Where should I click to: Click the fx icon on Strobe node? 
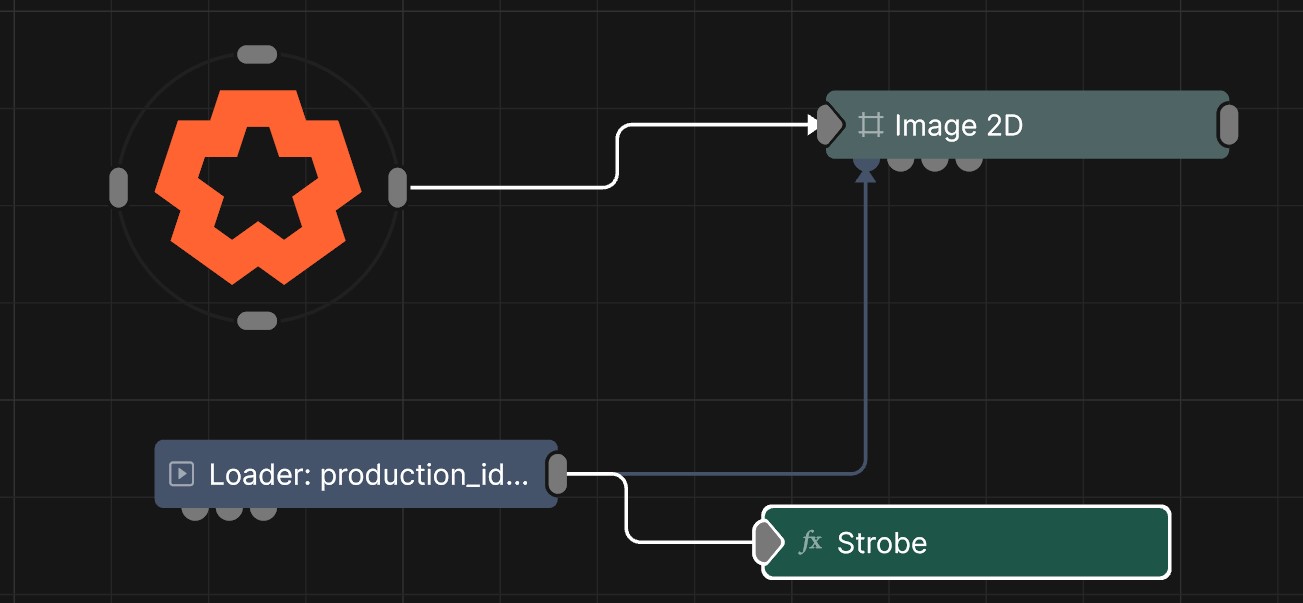pyautogui.click(x=811, y=542)
